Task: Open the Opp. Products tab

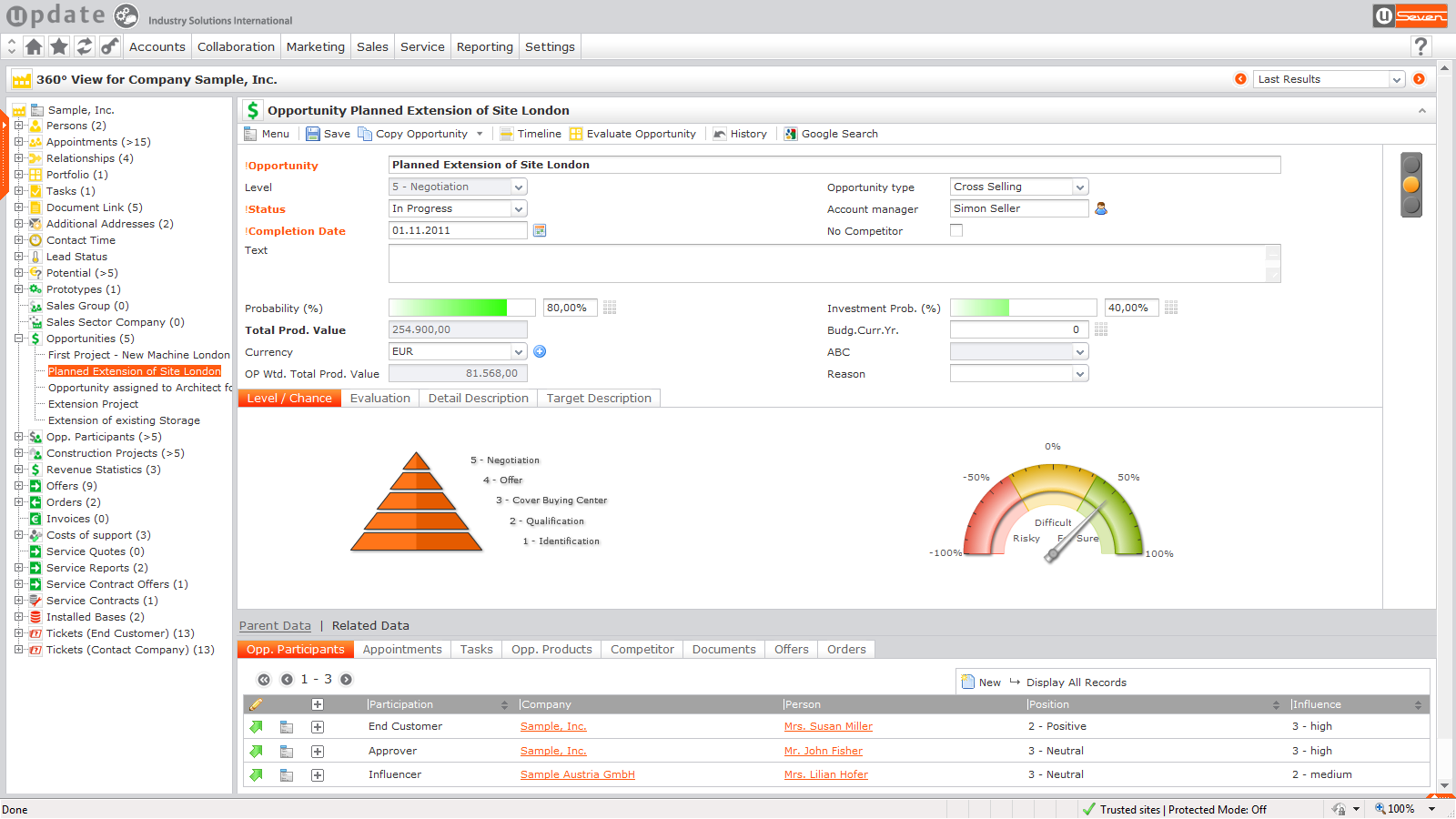Action: point(551,649)
